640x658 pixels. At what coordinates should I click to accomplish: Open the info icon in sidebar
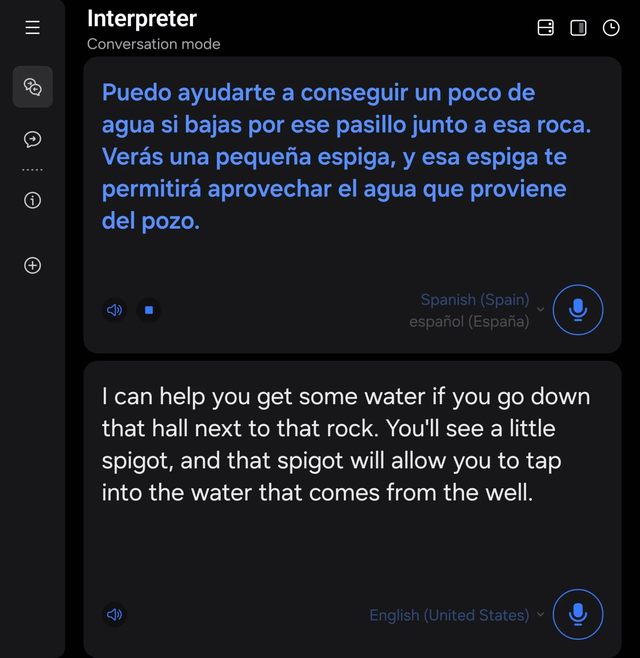[x=32, y=200]
